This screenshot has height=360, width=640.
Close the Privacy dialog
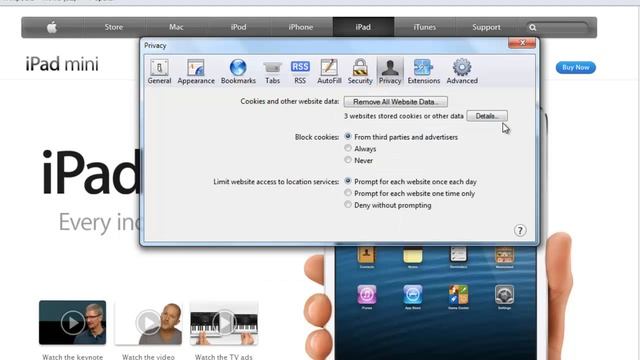[x=522, y=42]
